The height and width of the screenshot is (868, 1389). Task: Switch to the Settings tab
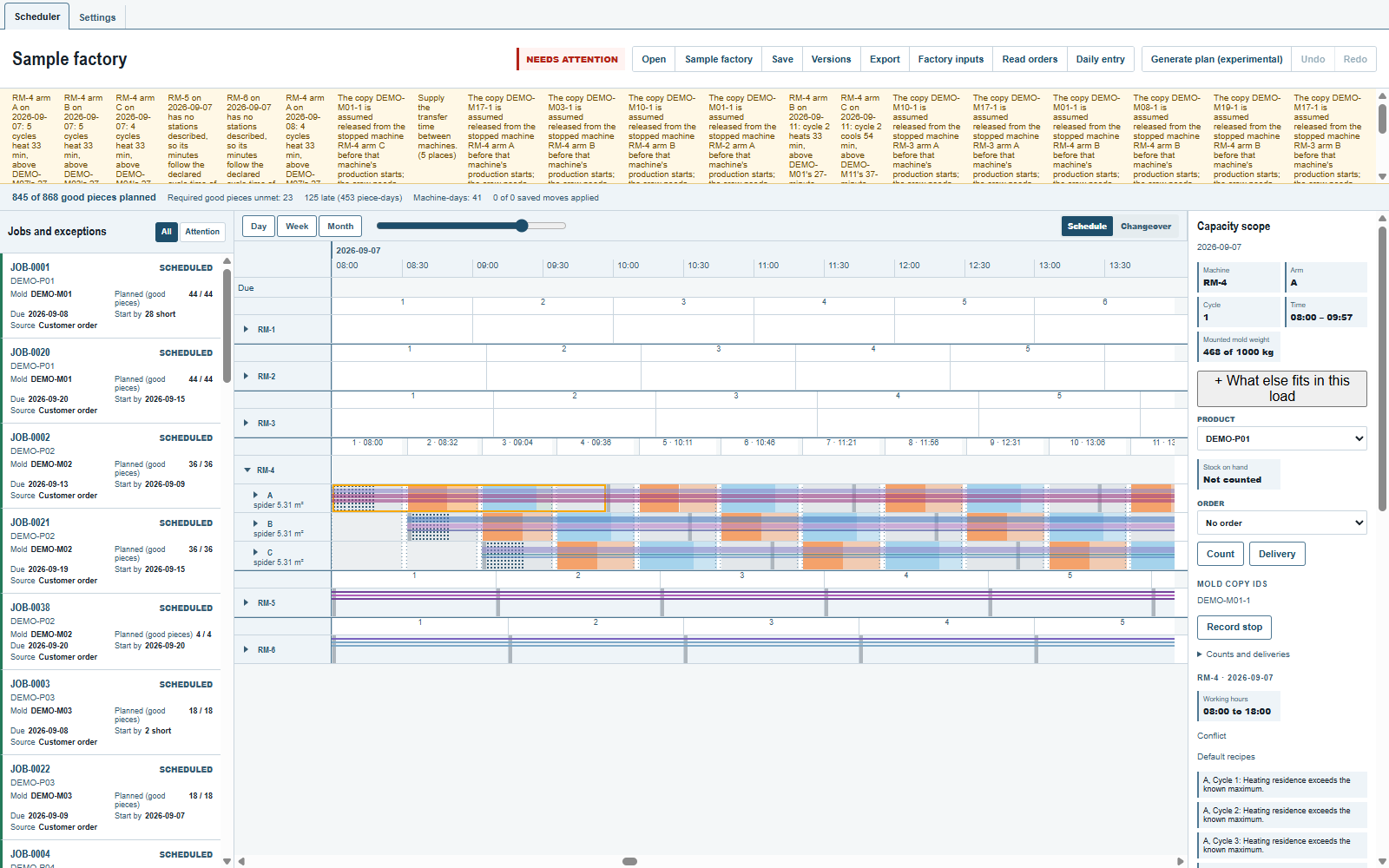[97, 17]
